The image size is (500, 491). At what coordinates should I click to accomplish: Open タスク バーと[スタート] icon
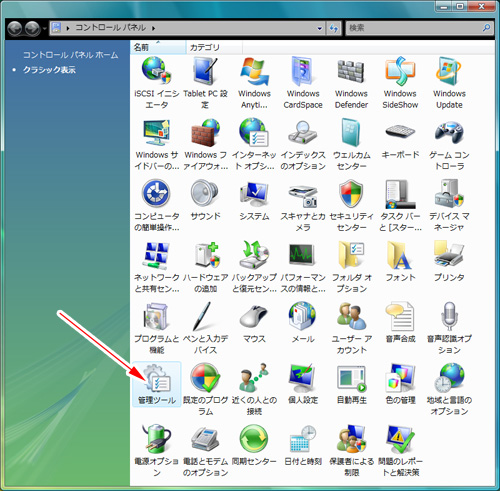pos(400,194)
